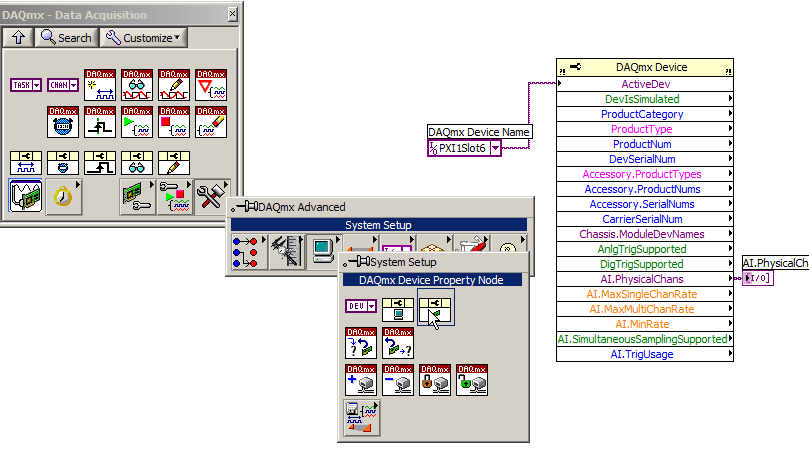Open the Real-Time clock subpalette
809x466 pixels.
(63, 196)
